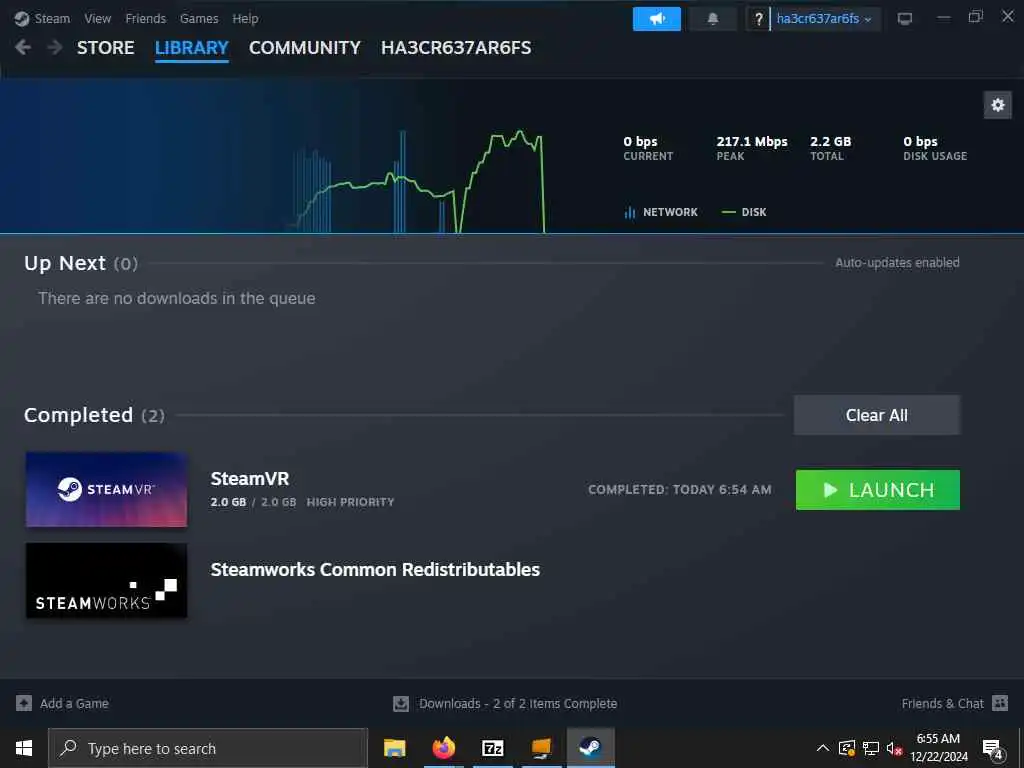The width and height of the screenshot is (1024, 768).
Task: Open 7-Zip from taskbar
Action: [492, 748]
